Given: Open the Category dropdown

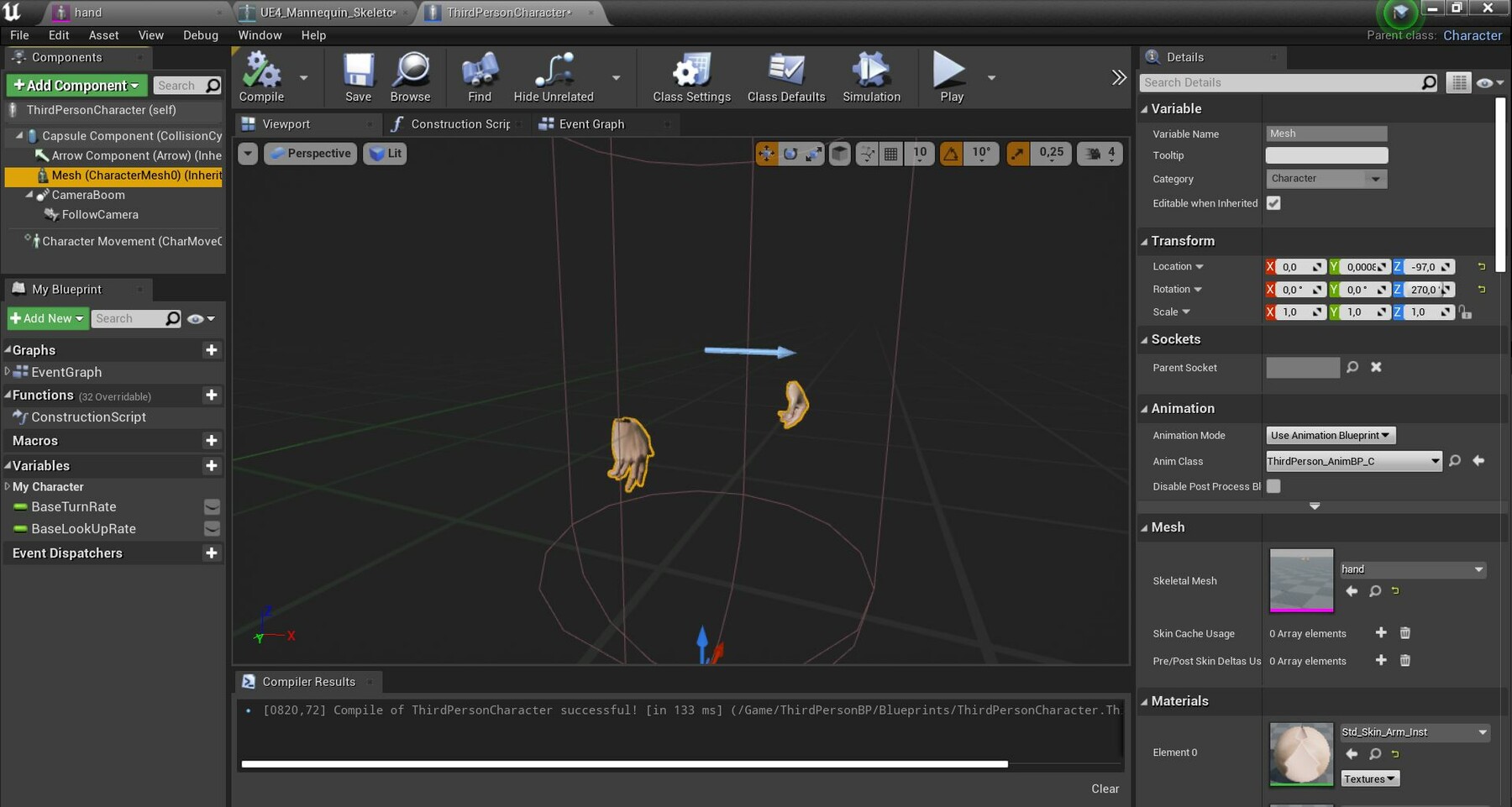Looking at the screenshot, I should pyautogui.click(x=1326, y=179).
